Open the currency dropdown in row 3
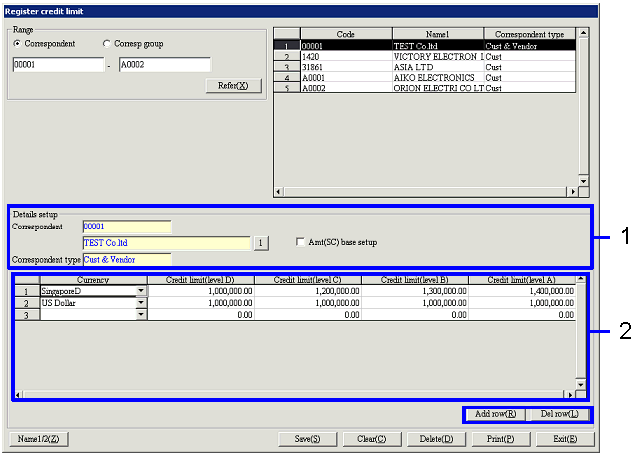The height and width of the screenshot is (455, 643). coord(140,314)
